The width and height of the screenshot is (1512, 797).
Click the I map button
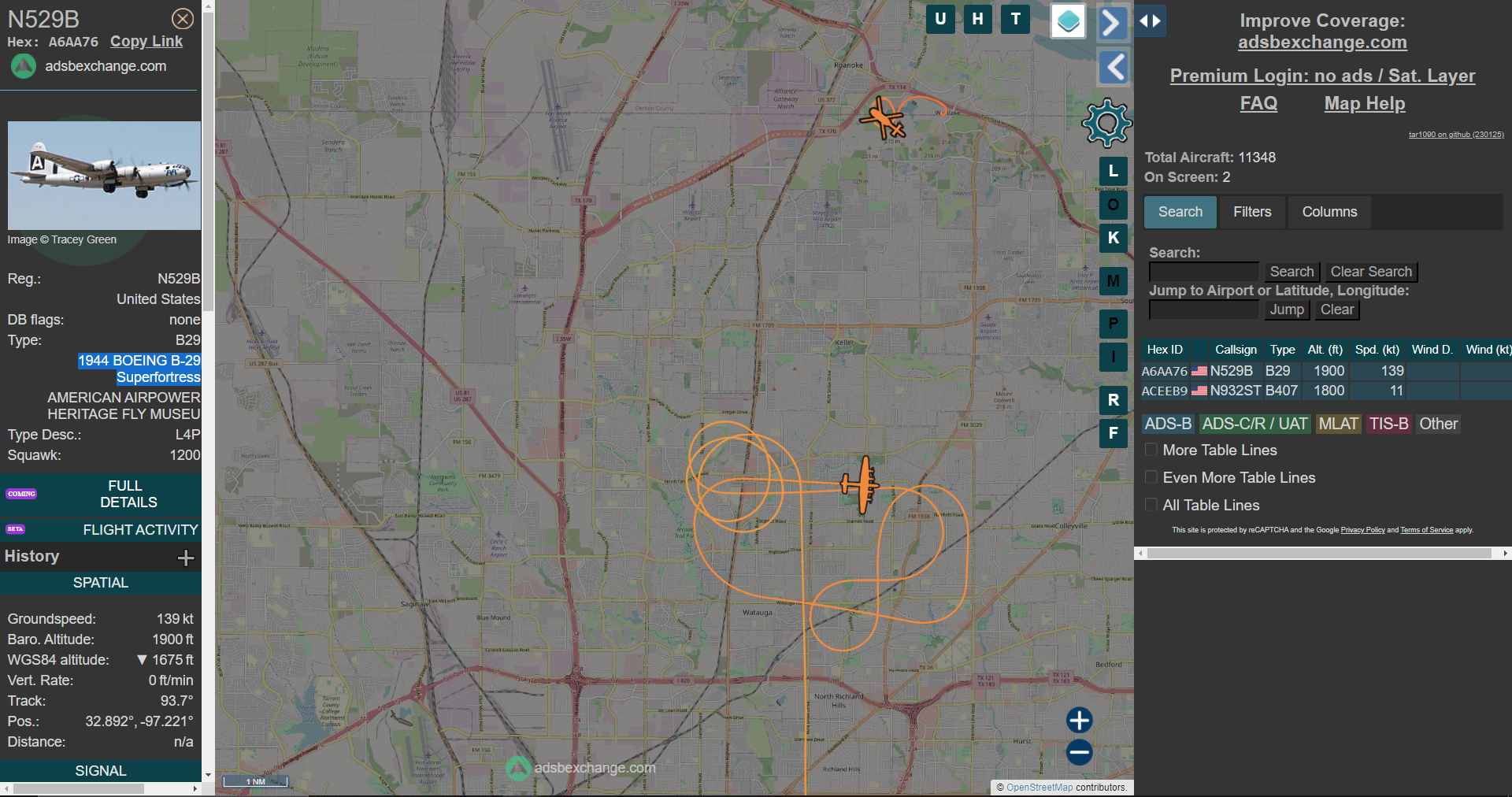click(1114, 357)
